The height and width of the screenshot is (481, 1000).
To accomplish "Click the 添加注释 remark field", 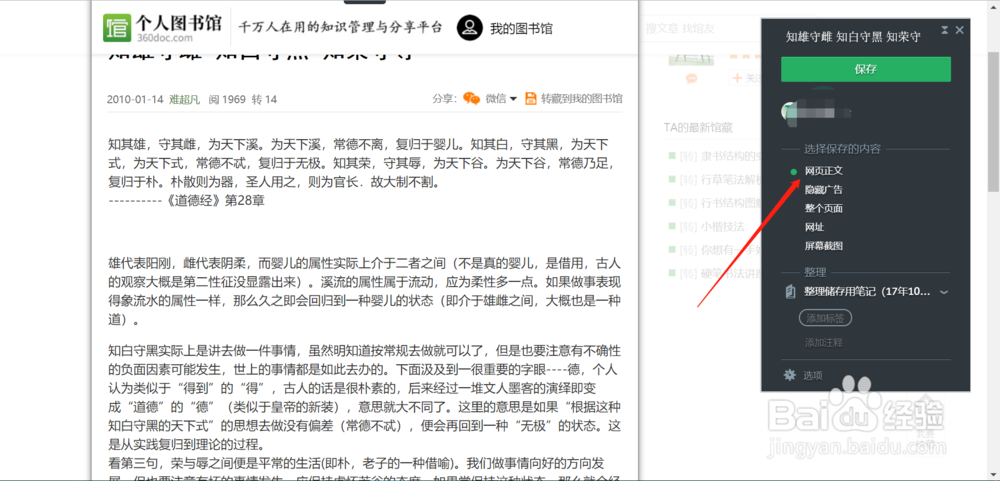I will click(823, 343).
